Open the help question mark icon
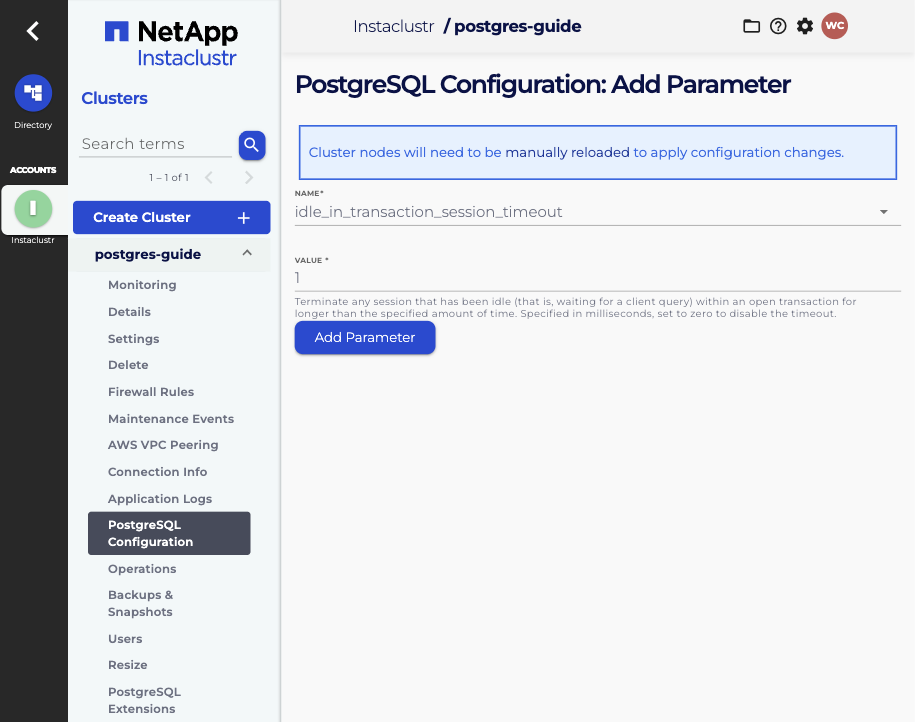Image resolution: width=915 pixels, height=722 pixels. (x=778, y=27)
